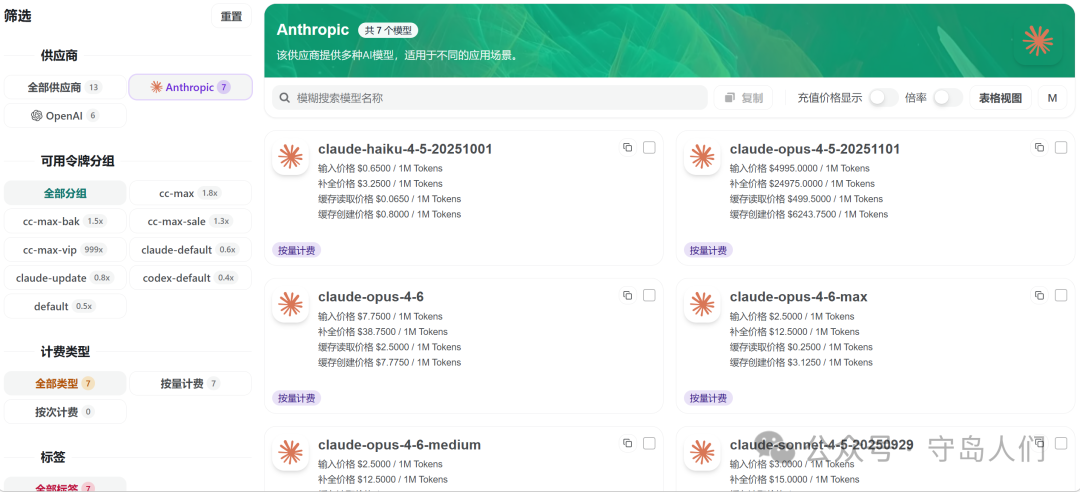Click the 重置 reset button
Viewport: 1080px width, 492px height.
pos(231,17)
